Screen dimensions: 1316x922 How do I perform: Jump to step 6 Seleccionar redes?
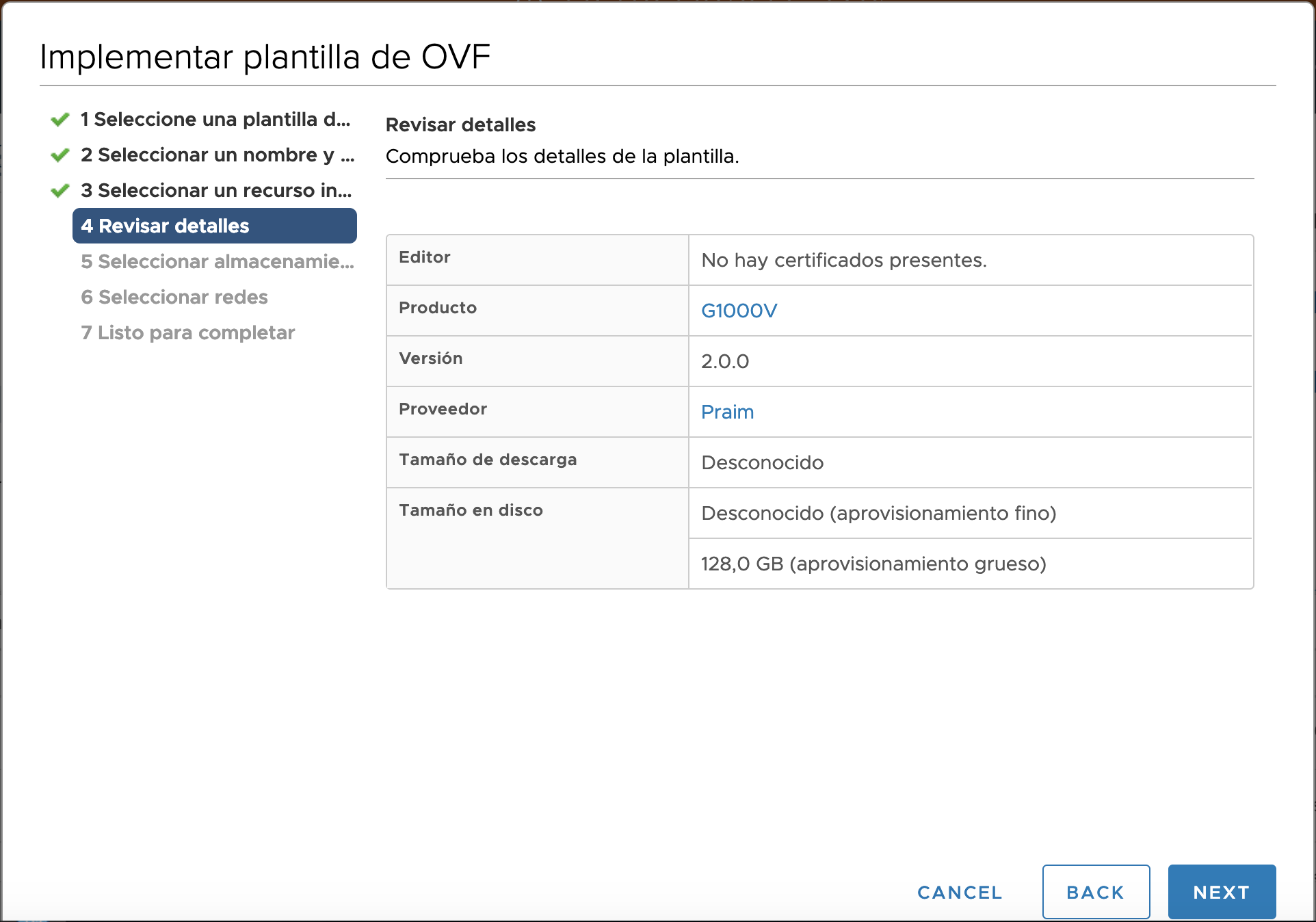point(174,298)
